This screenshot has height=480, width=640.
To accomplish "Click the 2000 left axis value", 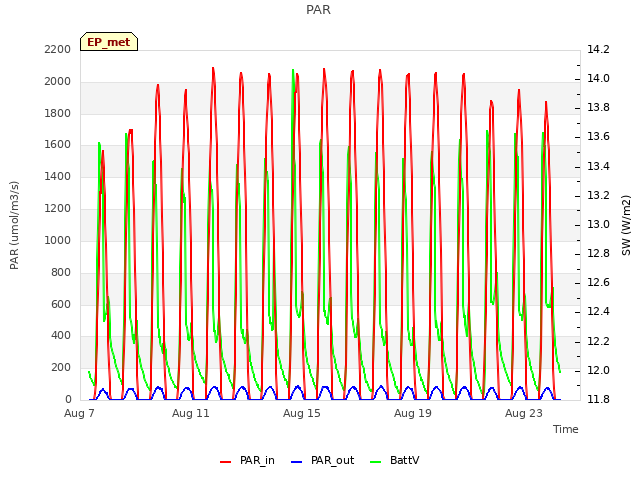I will 58,81.
